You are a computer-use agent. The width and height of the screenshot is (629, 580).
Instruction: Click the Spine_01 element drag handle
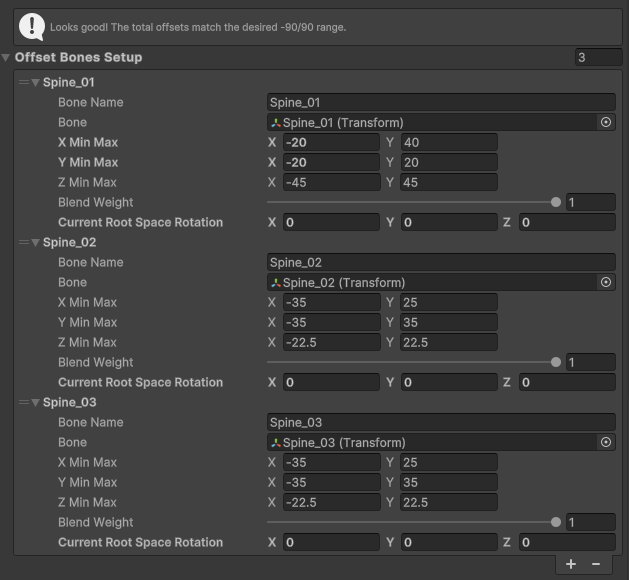24,82
